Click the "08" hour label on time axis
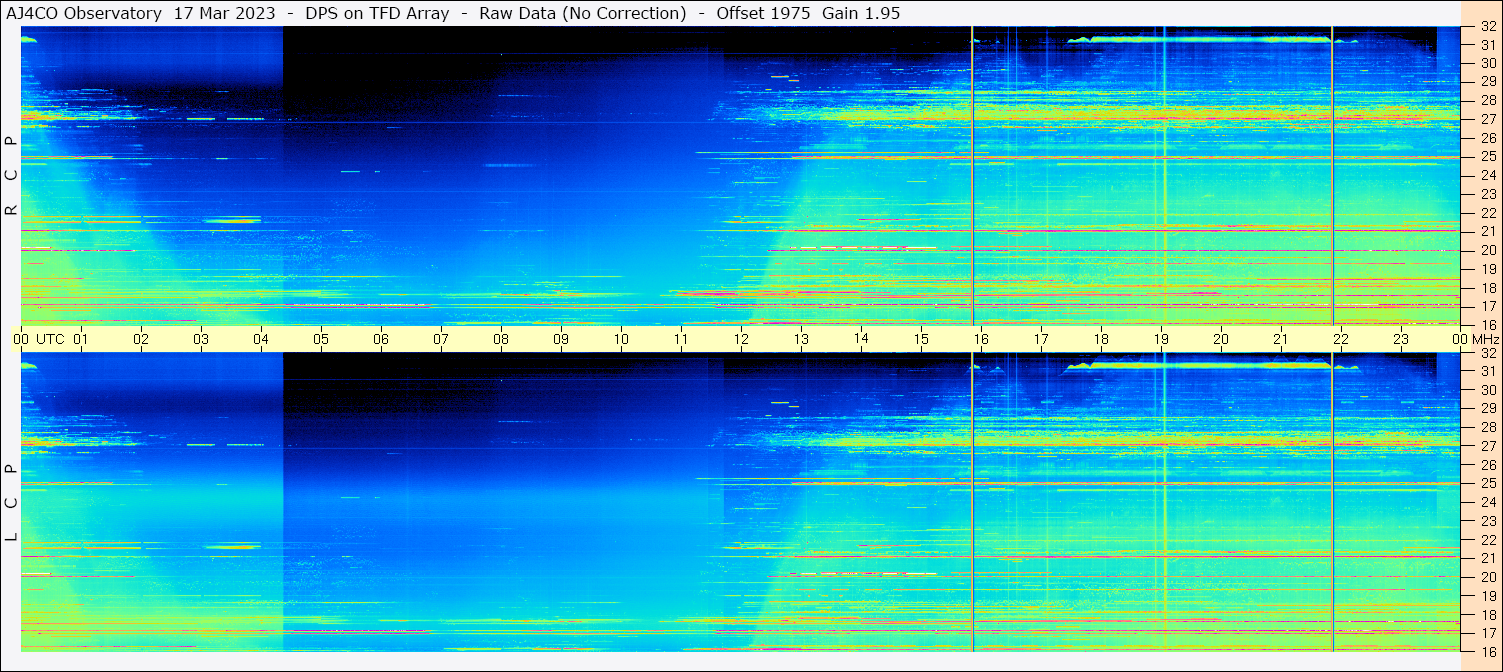This screenshot has height=672, width=1503. coord(501,339)
